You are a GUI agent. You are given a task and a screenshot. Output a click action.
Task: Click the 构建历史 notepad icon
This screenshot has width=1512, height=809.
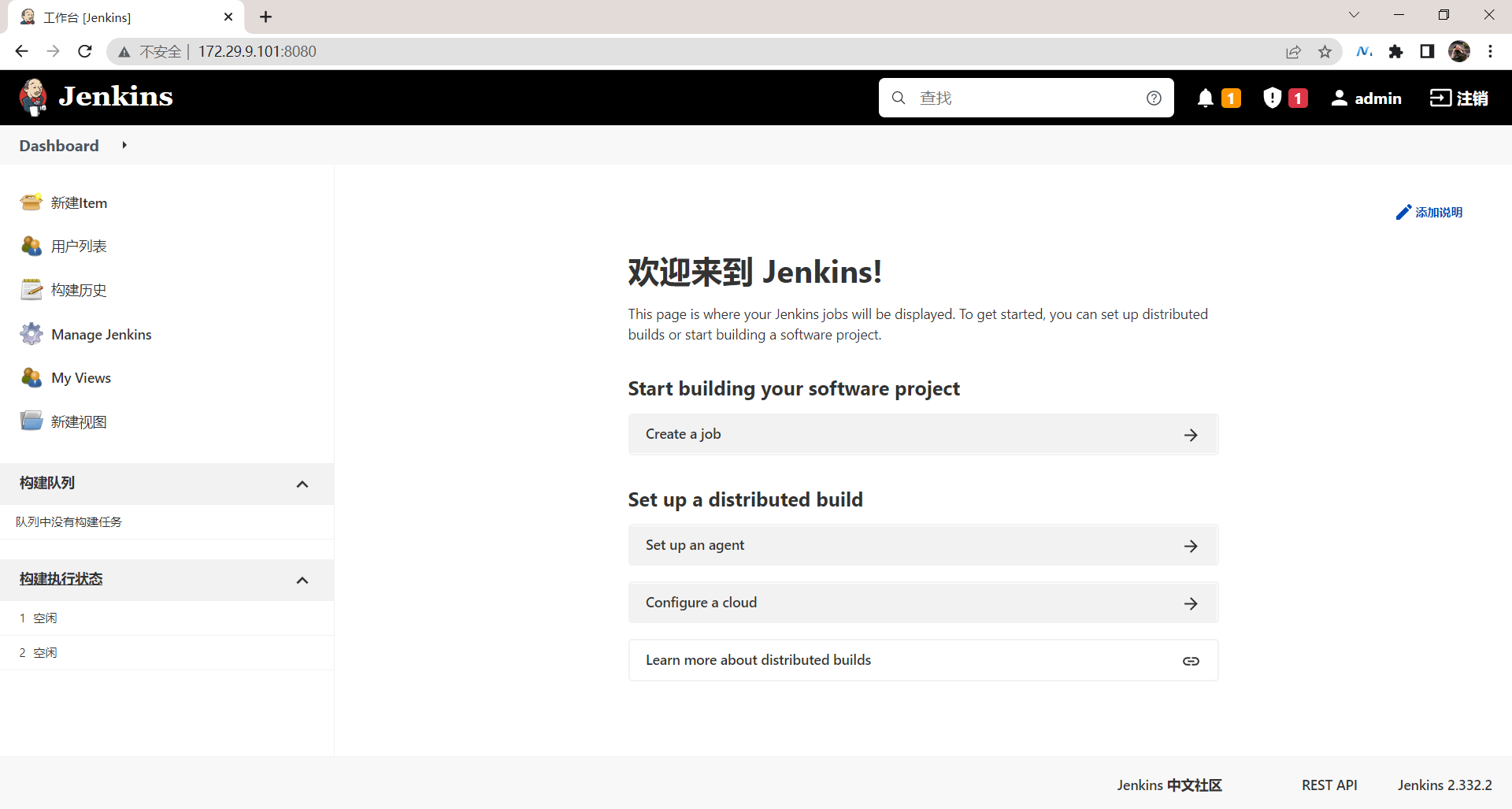coord(31,290)
